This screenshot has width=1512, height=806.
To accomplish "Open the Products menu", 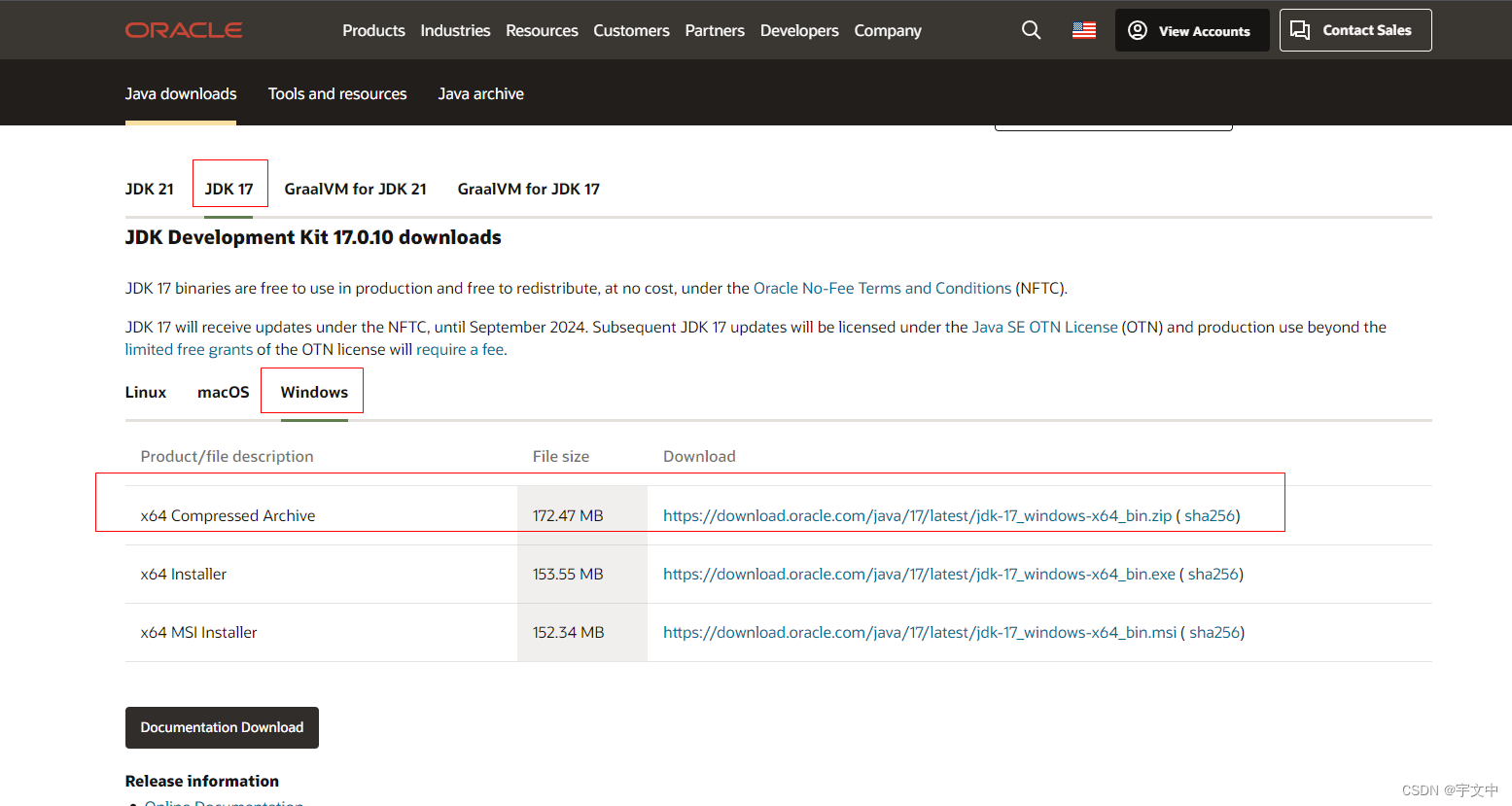I will tap(373, 30).
